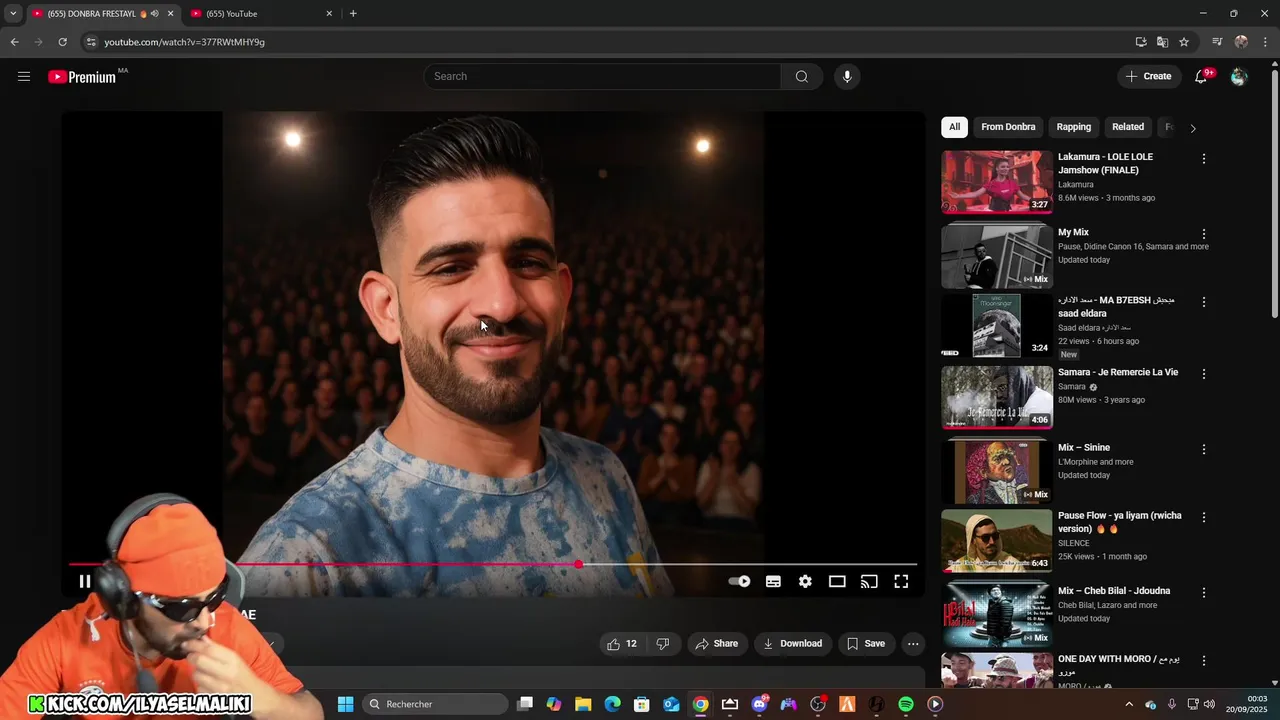Open Chrome media controls icon
The image size is (1280, 720).
tap(1217, 42)
